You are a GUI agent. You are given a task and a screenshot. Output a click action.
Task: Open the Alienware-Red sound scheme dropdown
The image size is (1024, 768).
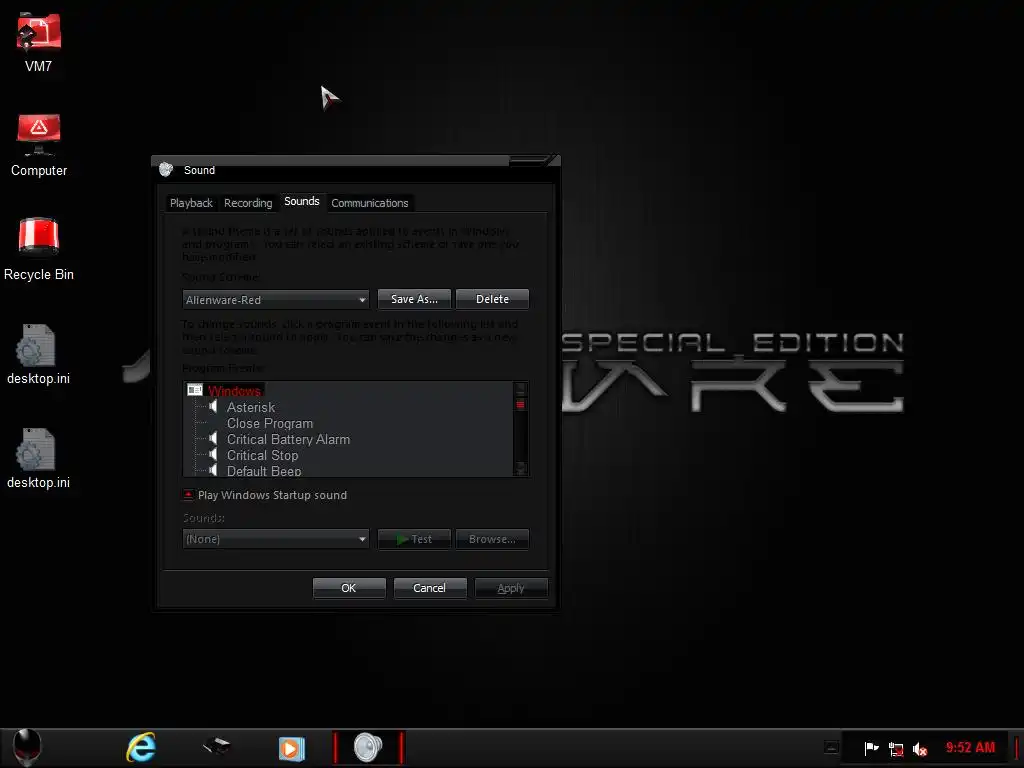(x=276, y=300)
